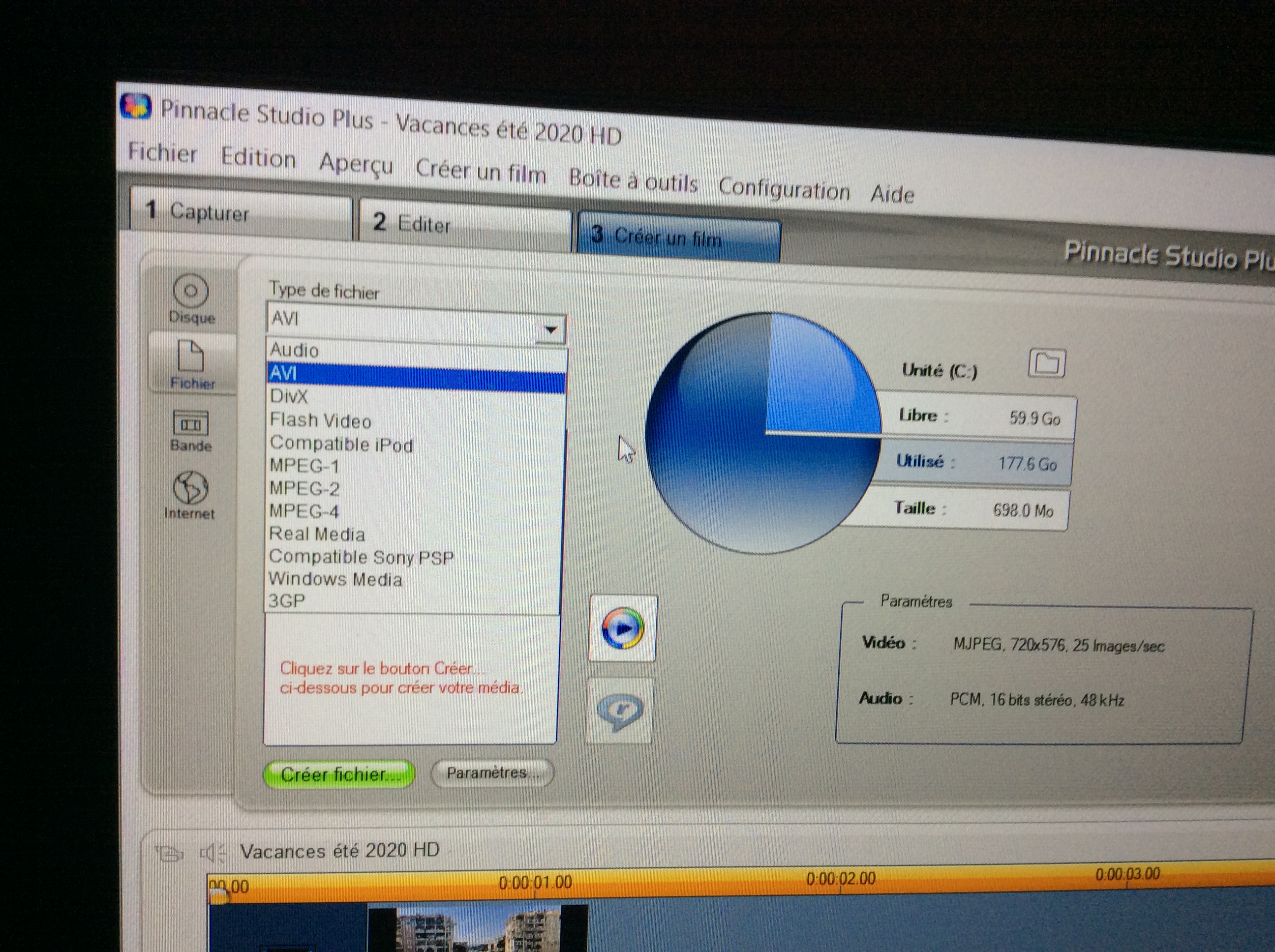Click the Libre 59.9 Go value
The image size is (1275, 952).
pos(1034,418)
